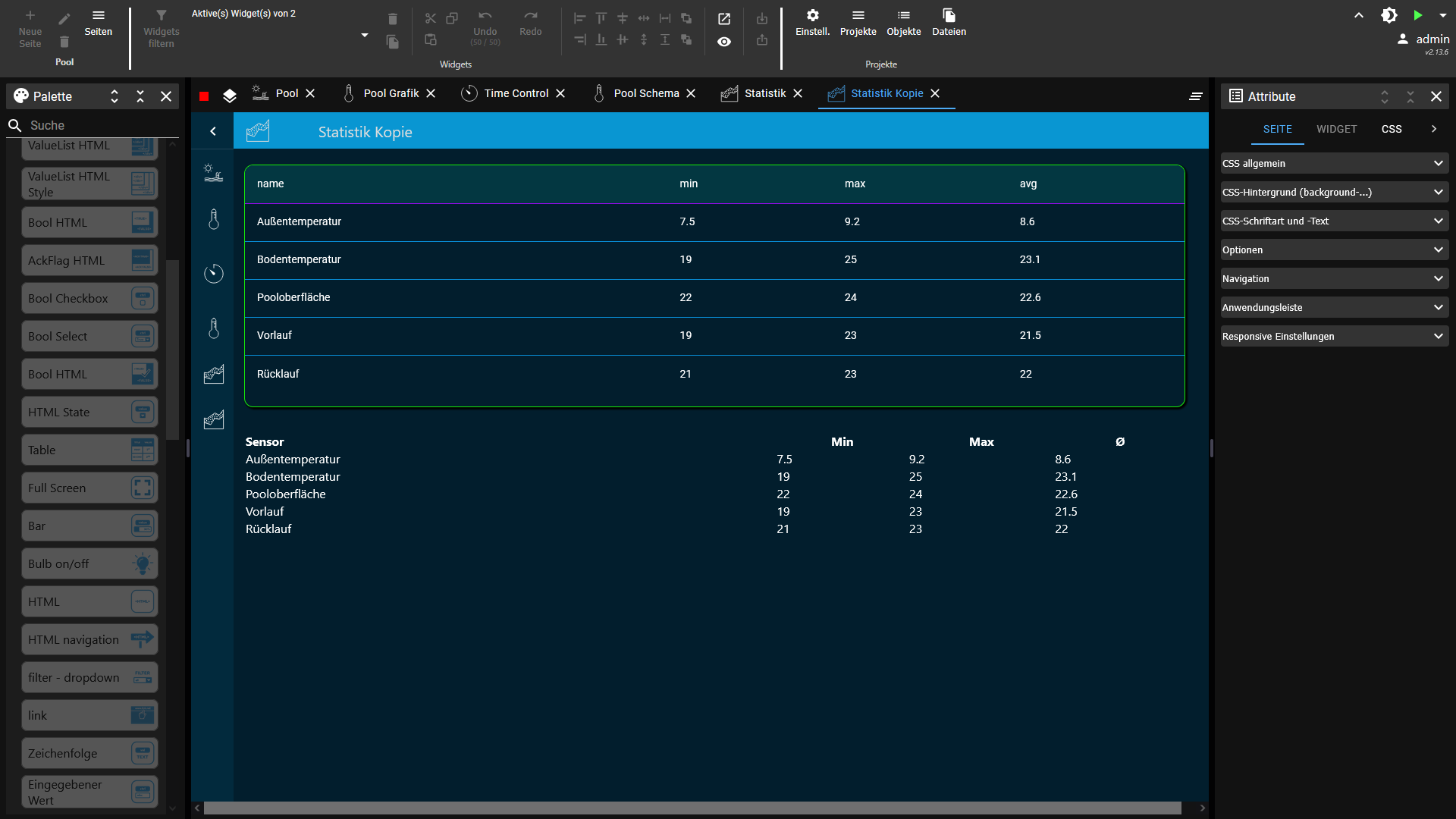Select the WIDGET attribute tab

pyautogui.click(x=1336, y=129)
